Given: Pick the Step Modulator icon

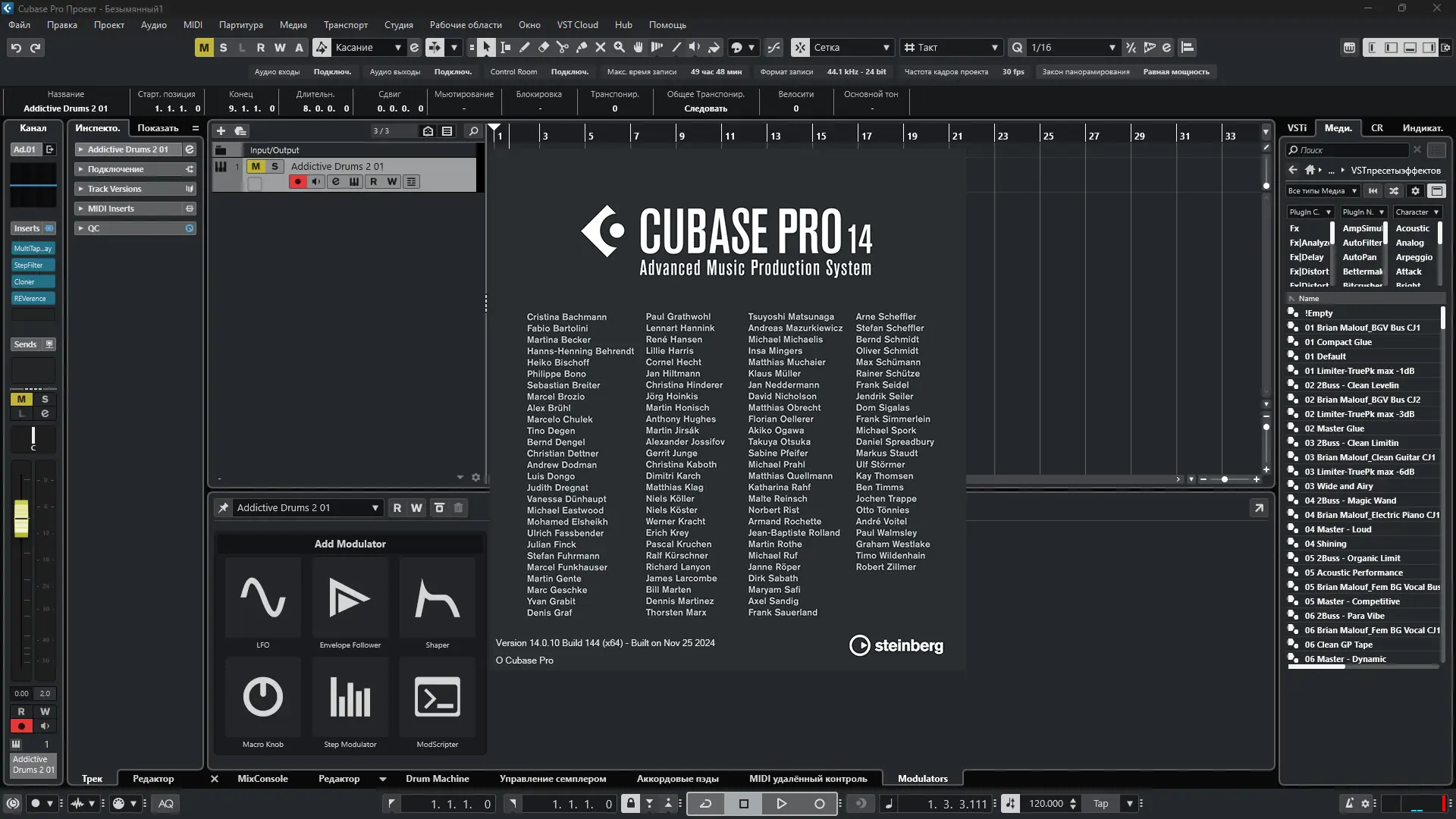Looking at the screenshot, I should [x=350, y=698].
